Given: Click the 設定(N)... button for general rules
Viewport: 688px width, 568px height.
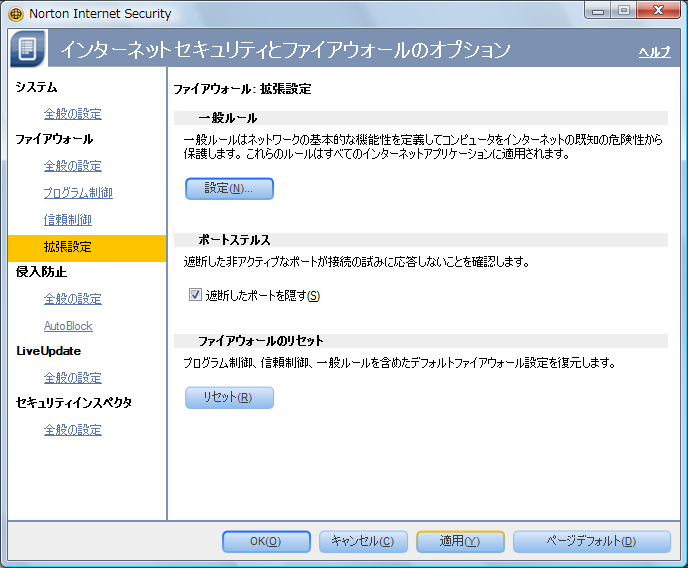Looking at the screenshot, I should point(229,188).
